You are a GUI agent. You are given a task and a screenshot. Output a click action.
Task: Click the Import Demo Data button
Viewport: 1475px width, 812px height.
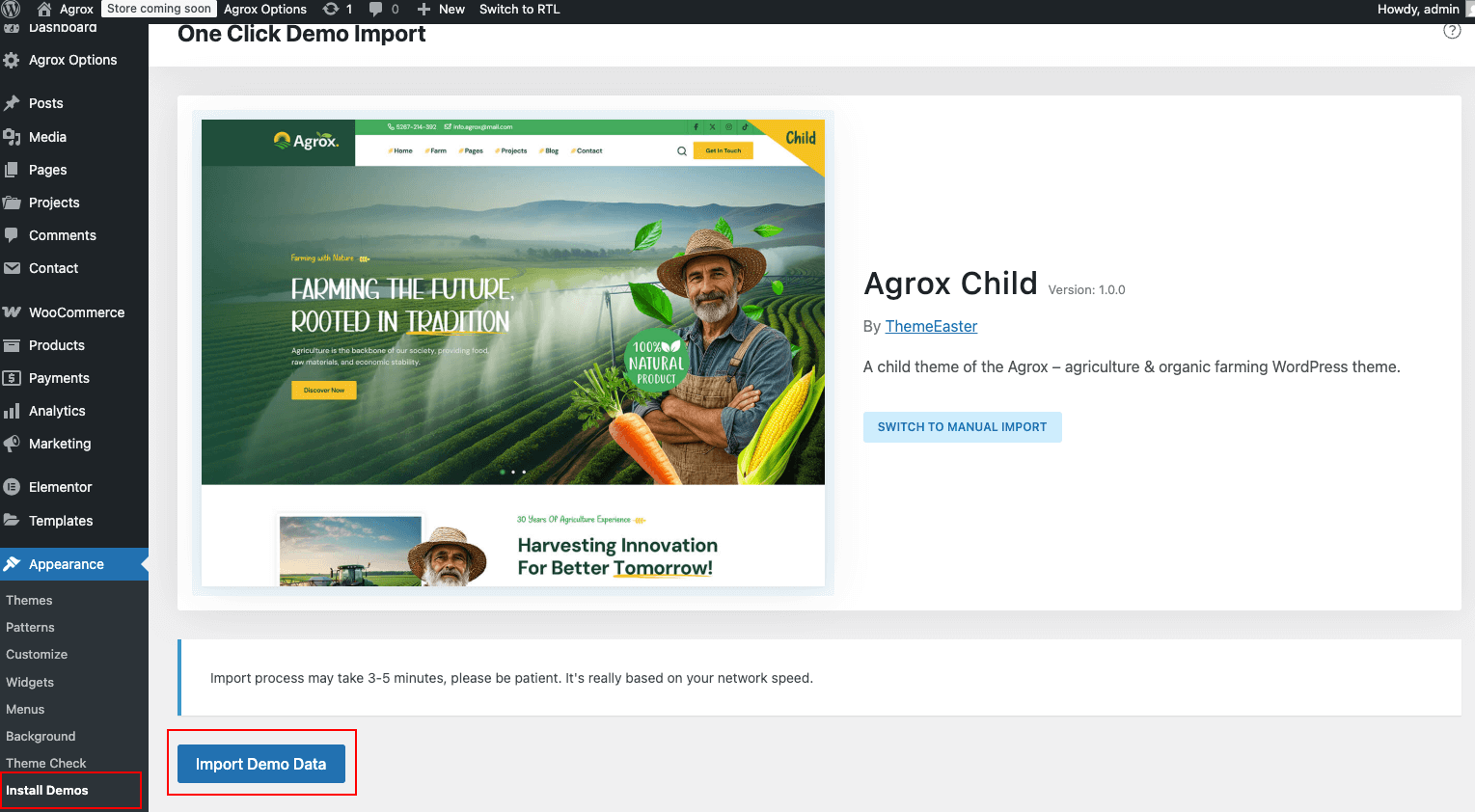click(261, 764)
